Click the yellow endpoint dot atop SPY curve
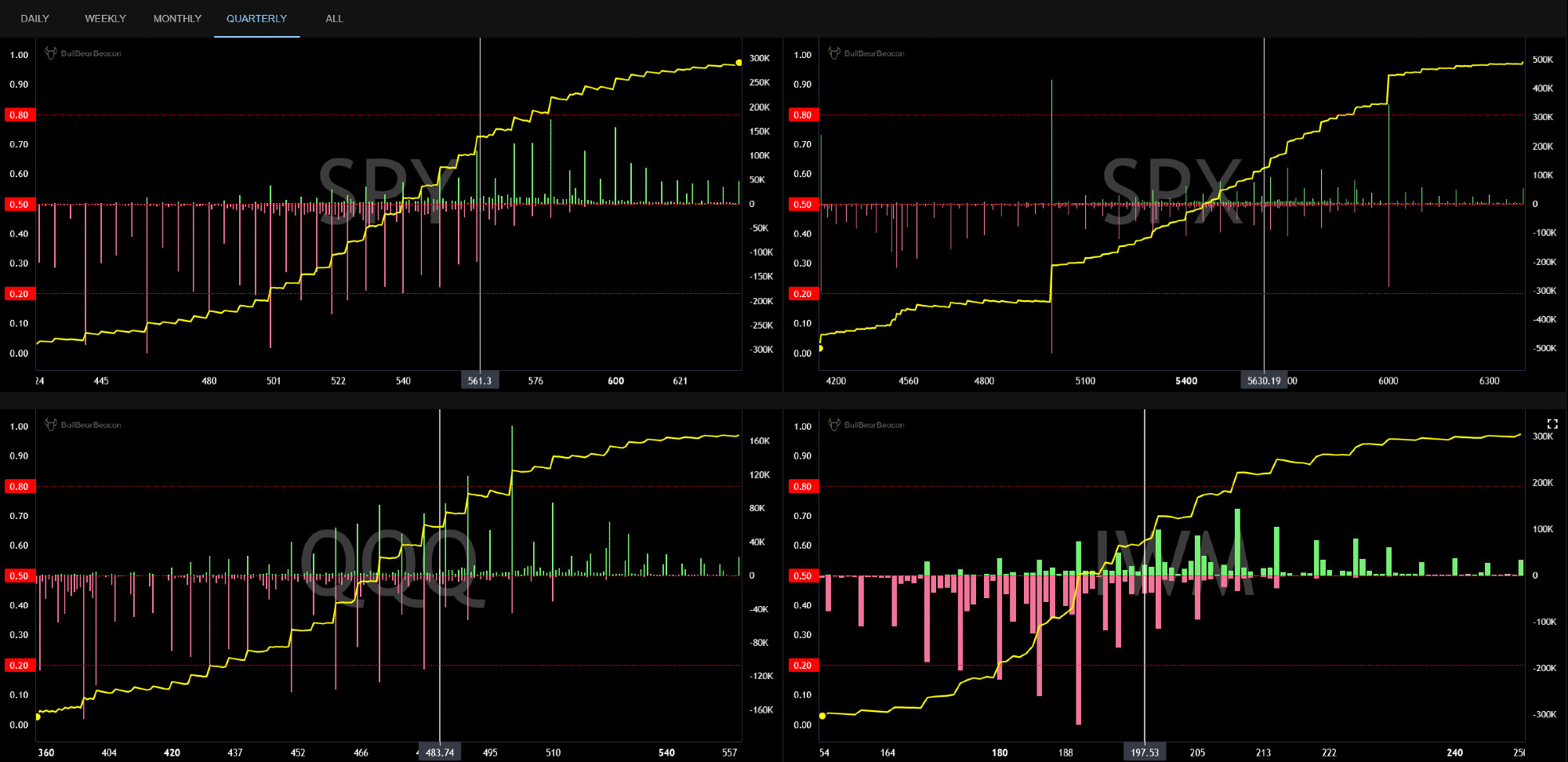 pyautogui.click(x=739, y=63)
